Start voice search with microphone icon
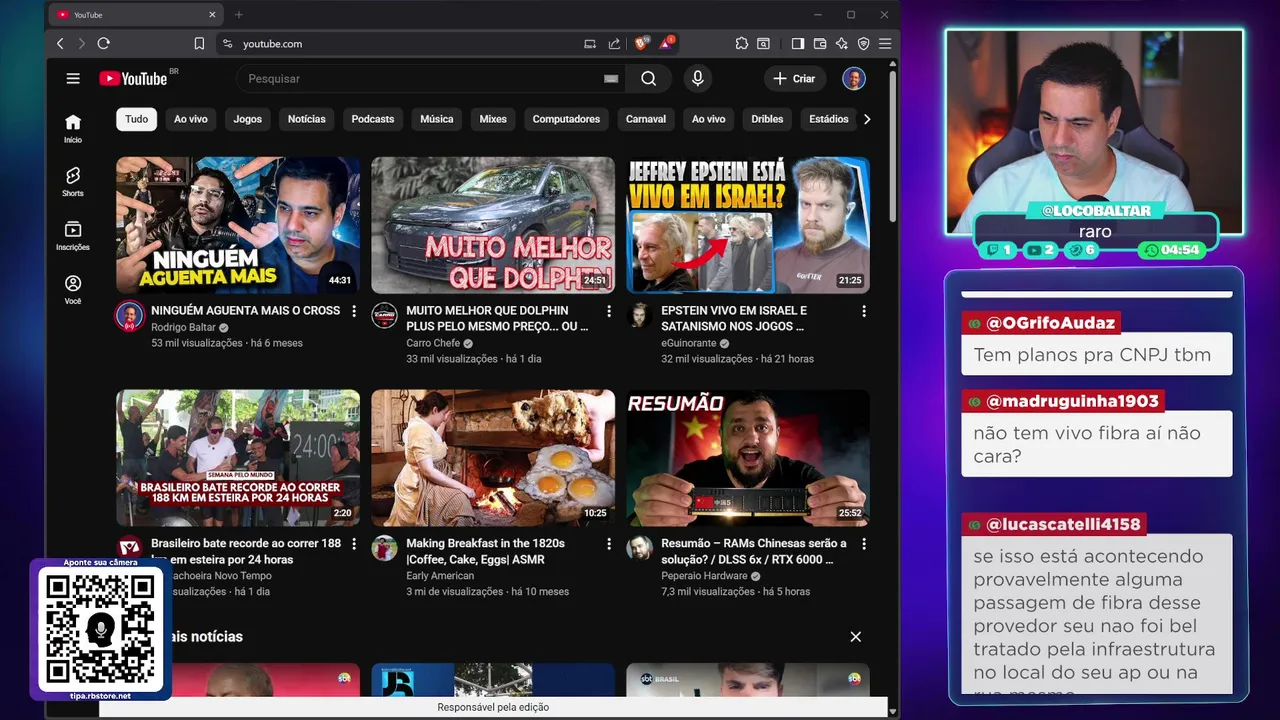The height and width of the screenshot is (720, 1280). [697, 79]
